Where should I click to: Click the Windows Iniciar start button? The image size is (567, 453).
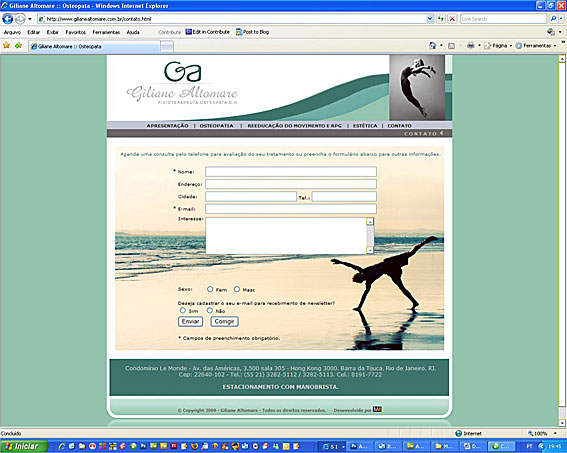click(24, 446)
